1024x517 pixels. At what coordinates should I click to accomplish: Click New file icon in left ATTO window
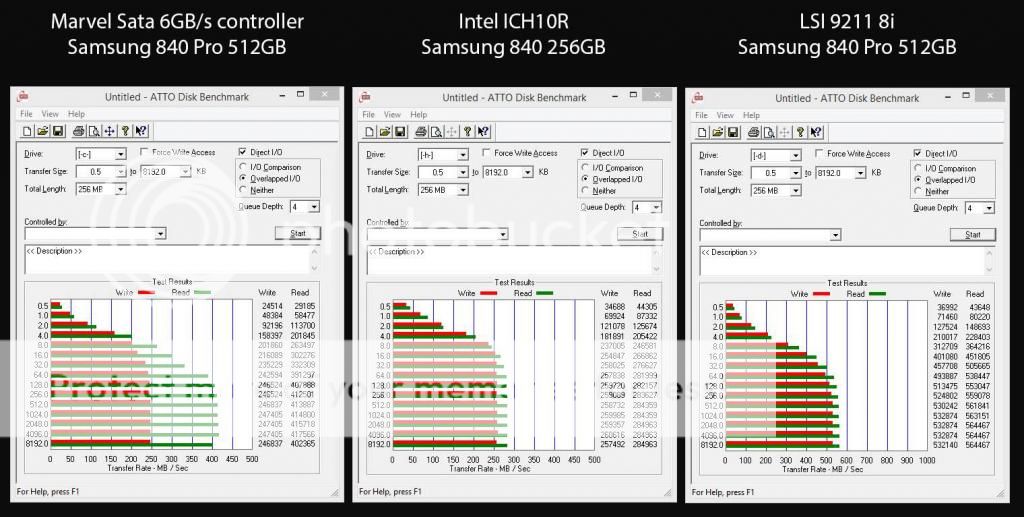click(x=29, y=130)
